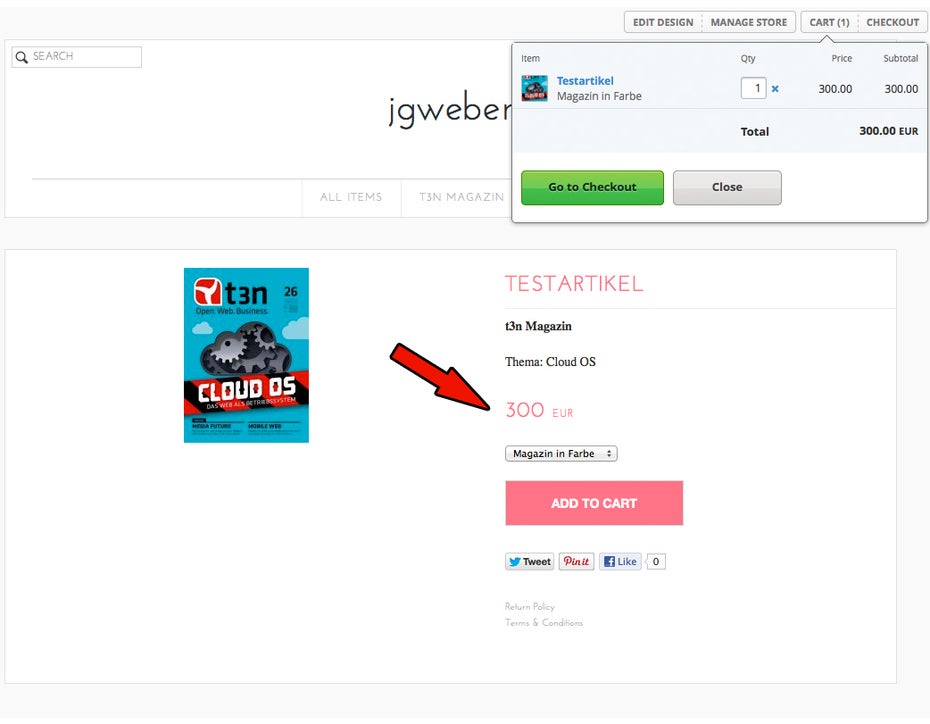930x724 pixels.
Task: Click the Pinterest Pin it button
Action: click(576, 562)
